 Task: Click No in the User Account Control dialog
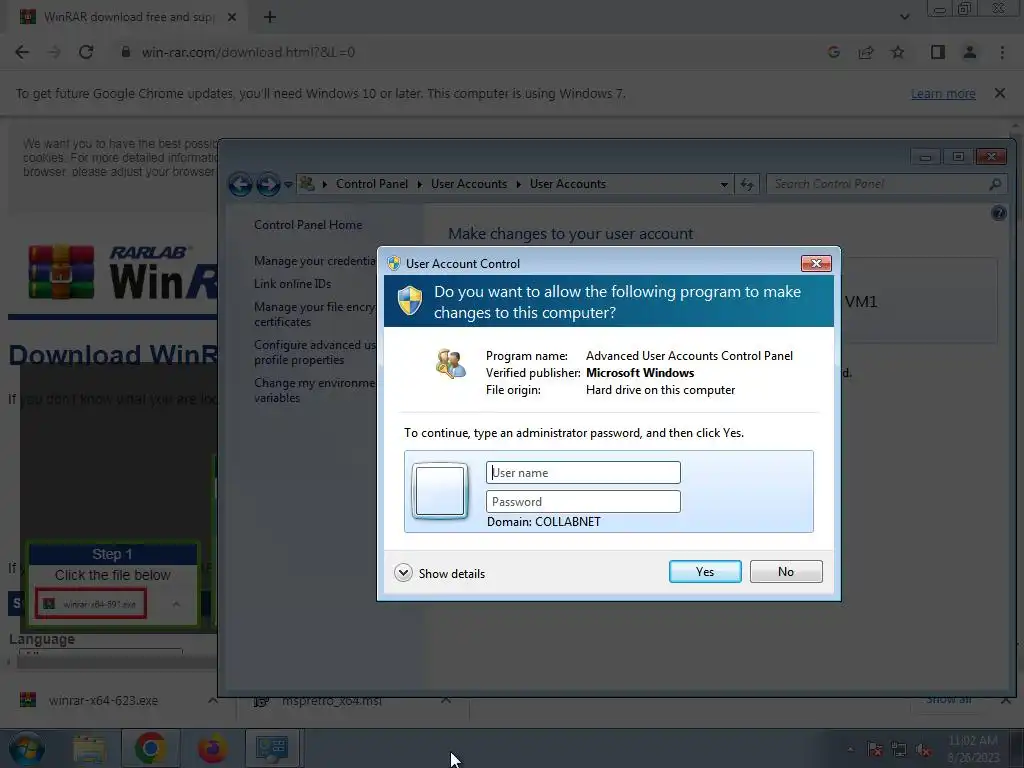point(786,571)
